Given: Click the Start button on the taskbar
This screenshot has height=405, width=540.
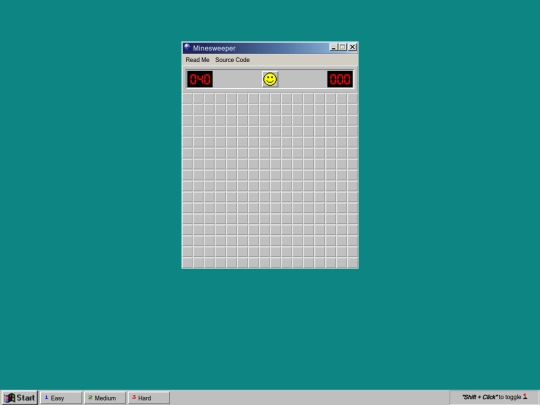Looking at the screenshot, I should (x=19, y=398).
